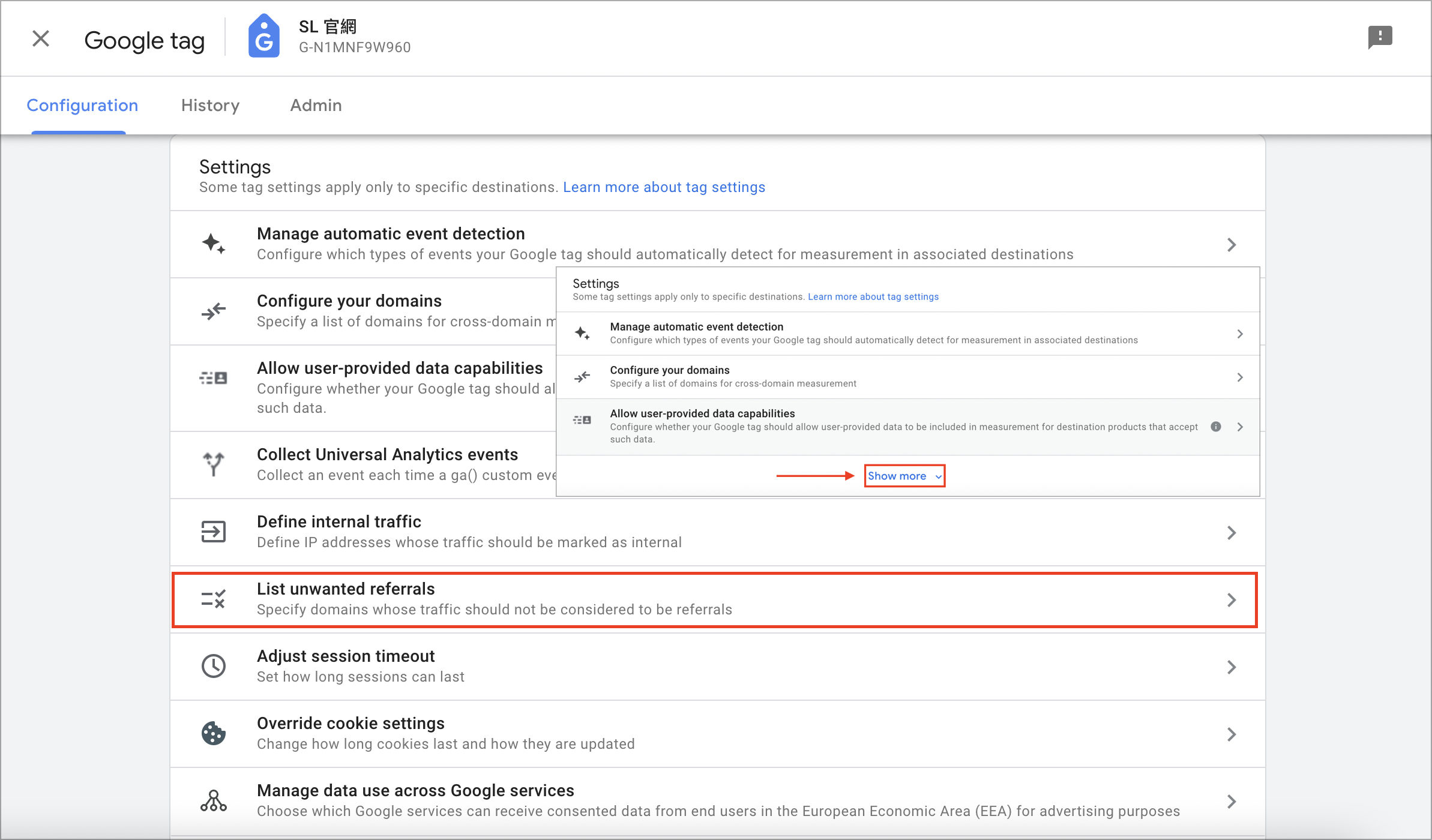Click inset user-provided data capabilities icon
The height and width of the screenshot is (840, 1432).
click(582, 420)
